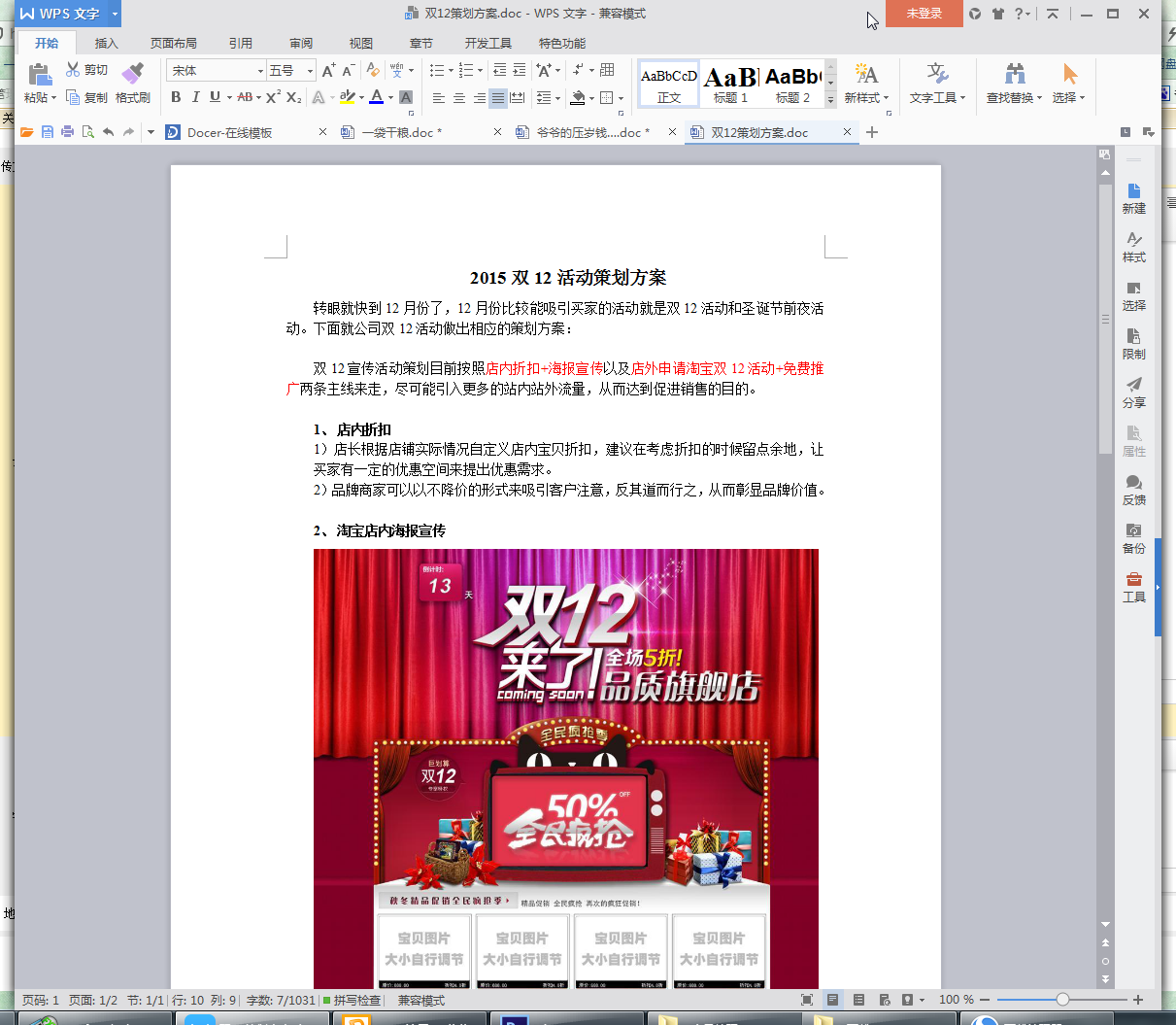Align text left
1176x1025 pixels.
click(439, 98)
